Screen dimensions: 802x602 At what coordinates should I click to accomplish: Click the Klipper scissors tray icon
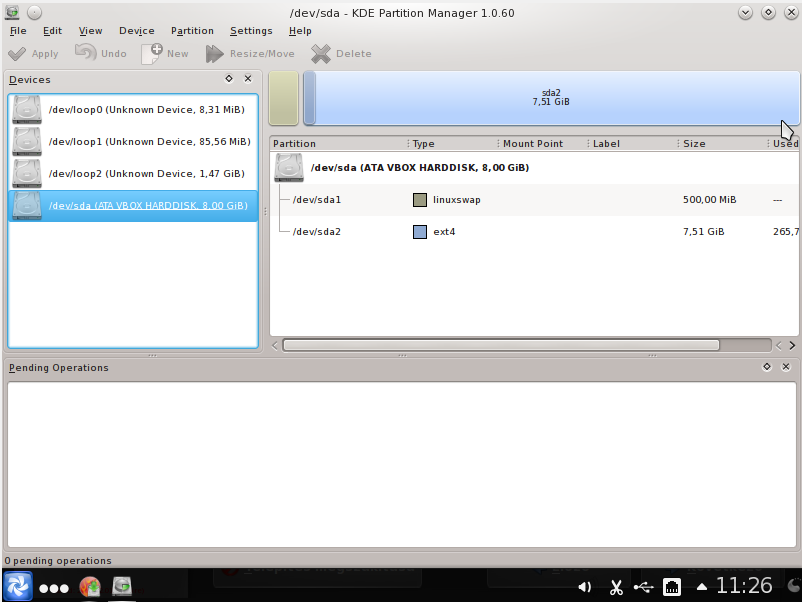click(616, 588)
